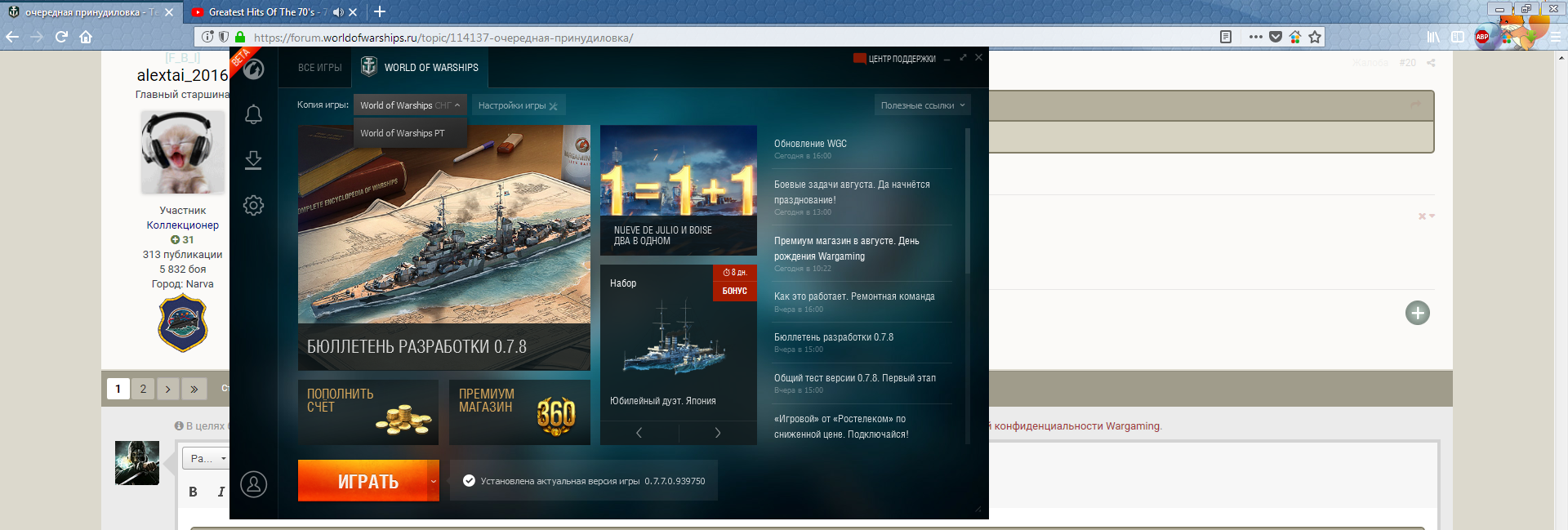The height and width of the screenshot is (530, 1568).
Task: Go back in Firefox with back arrow
Action: pos(12,37)
